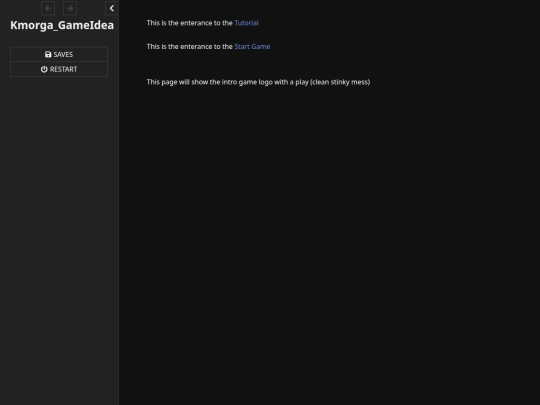Screen dimensions: 540x405
Task: Click the first "This is the enterance to the" text before Tutorial
Action: (190, 23)
